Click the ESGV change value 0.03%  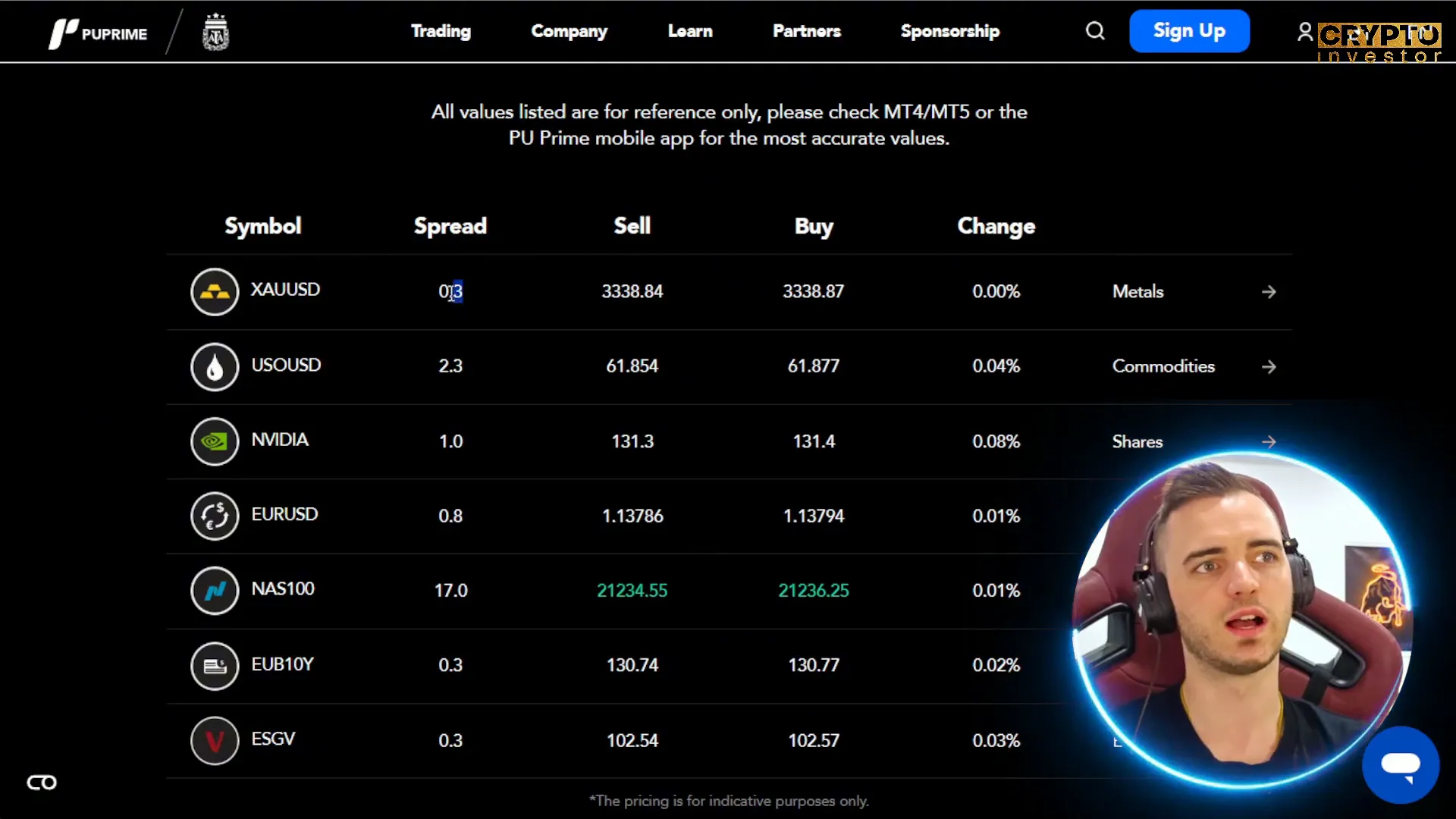[x=996, y=740]
